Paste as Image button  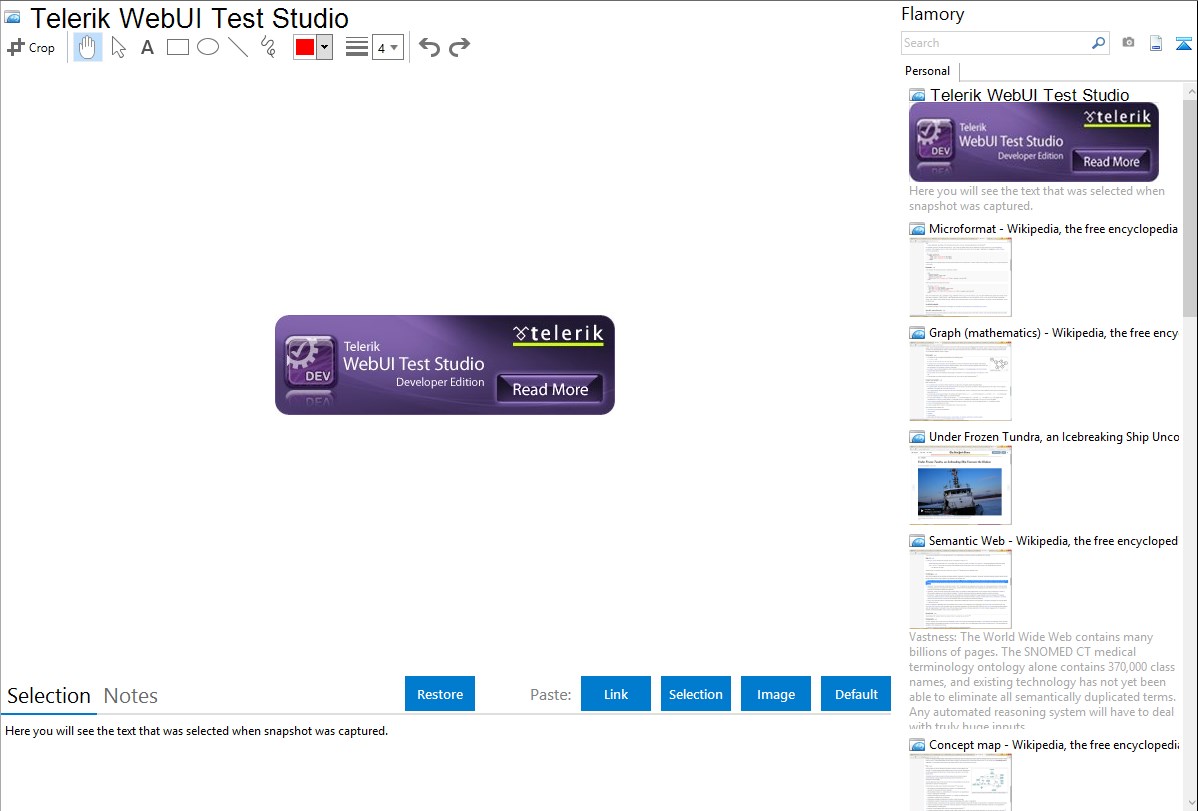pyautogui.click(x=776, y=694)
